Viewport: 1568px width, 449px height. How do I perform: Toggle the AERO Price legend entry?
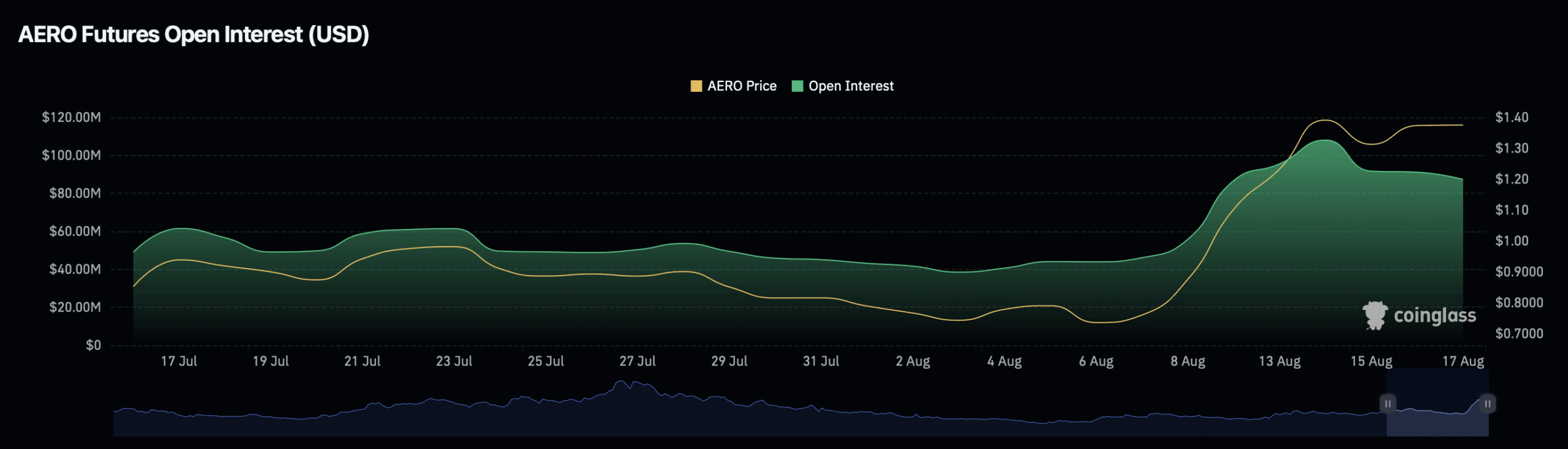pos(733,86)
